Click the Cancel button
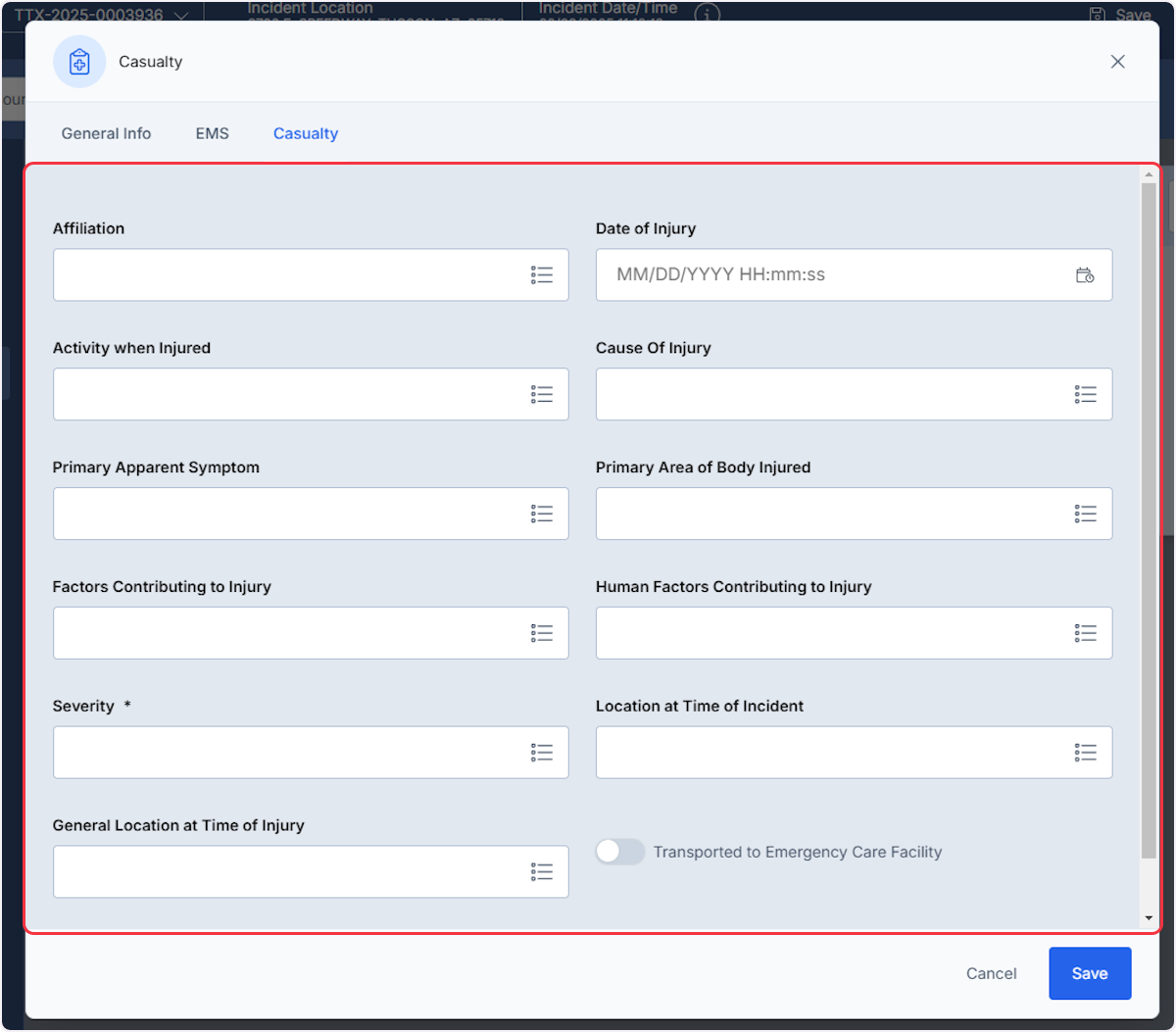 (991, 973)
